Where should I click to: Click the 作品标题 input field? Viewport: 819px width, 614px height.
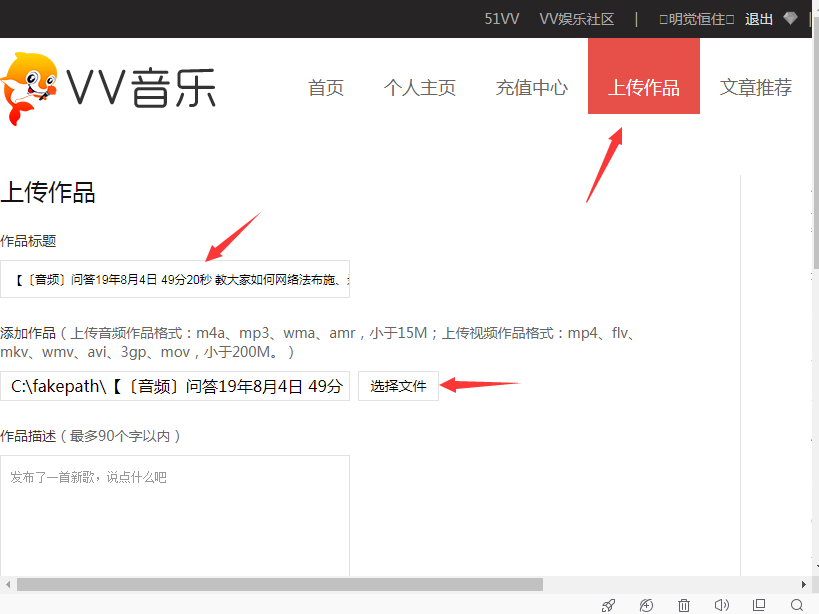(175, 279)
